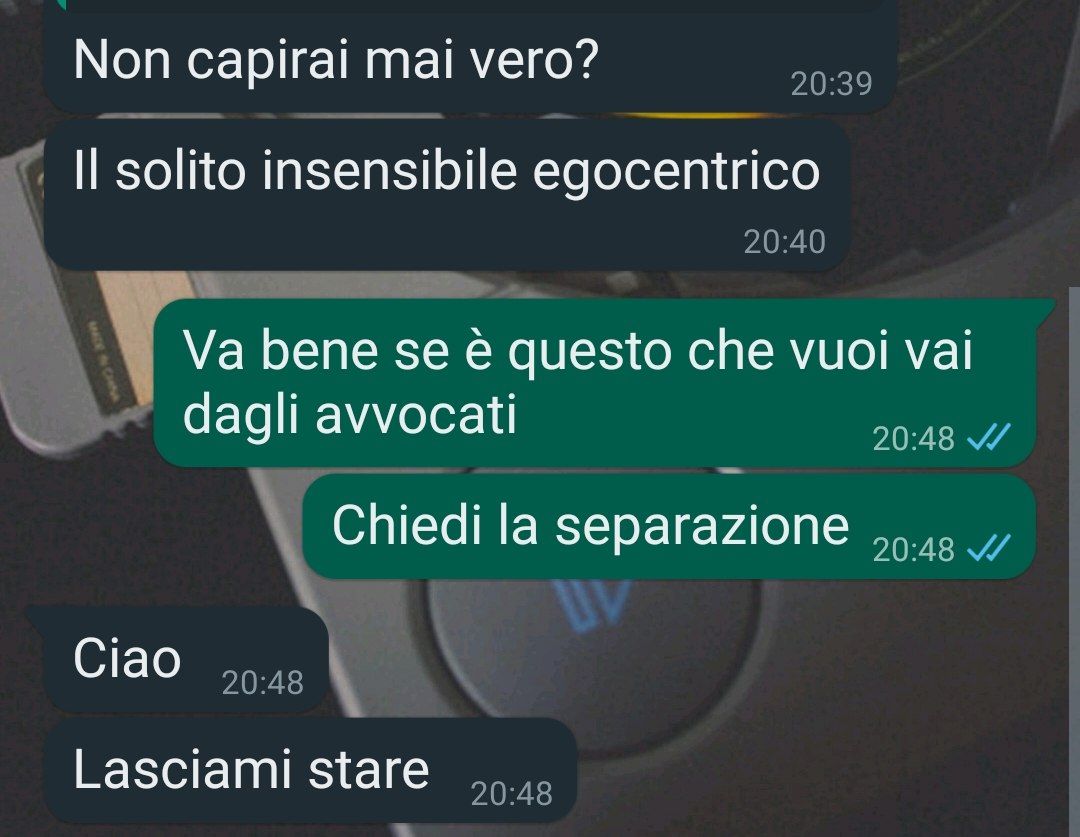
Task: Click the 20:48 timestamp next to 'Lasciami stare'
Action: [x=511, y=794]
